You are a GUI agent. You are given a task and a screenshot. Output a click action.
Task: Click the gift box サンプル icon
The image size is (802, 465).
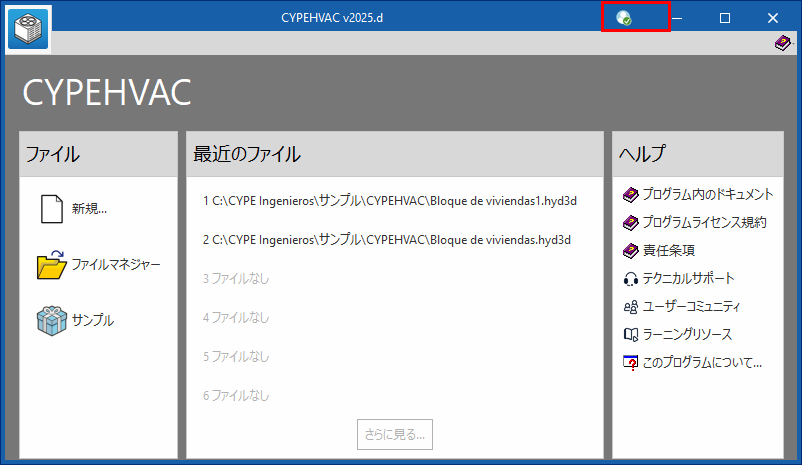52,320
